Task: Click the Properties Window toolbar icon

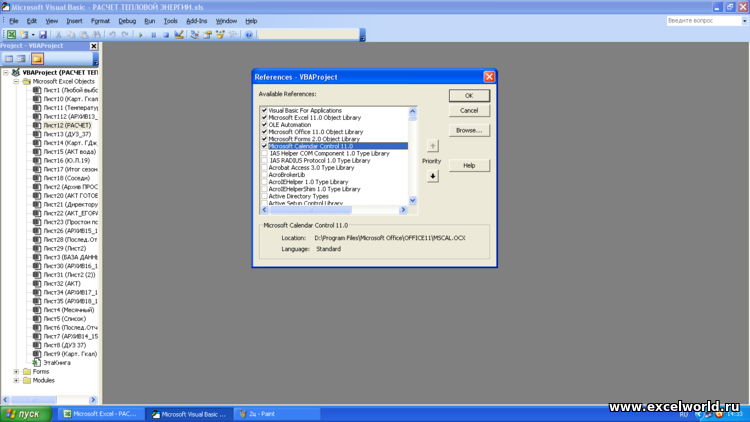Action: [208, 34]
